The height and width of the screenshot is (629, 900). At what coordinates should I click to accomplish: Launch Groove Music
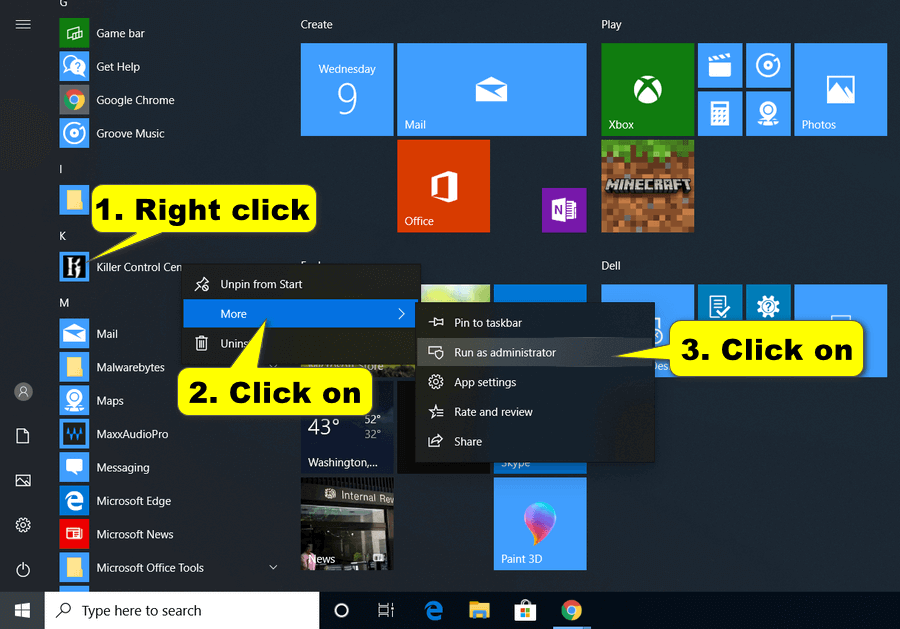(x=129, y=133)
